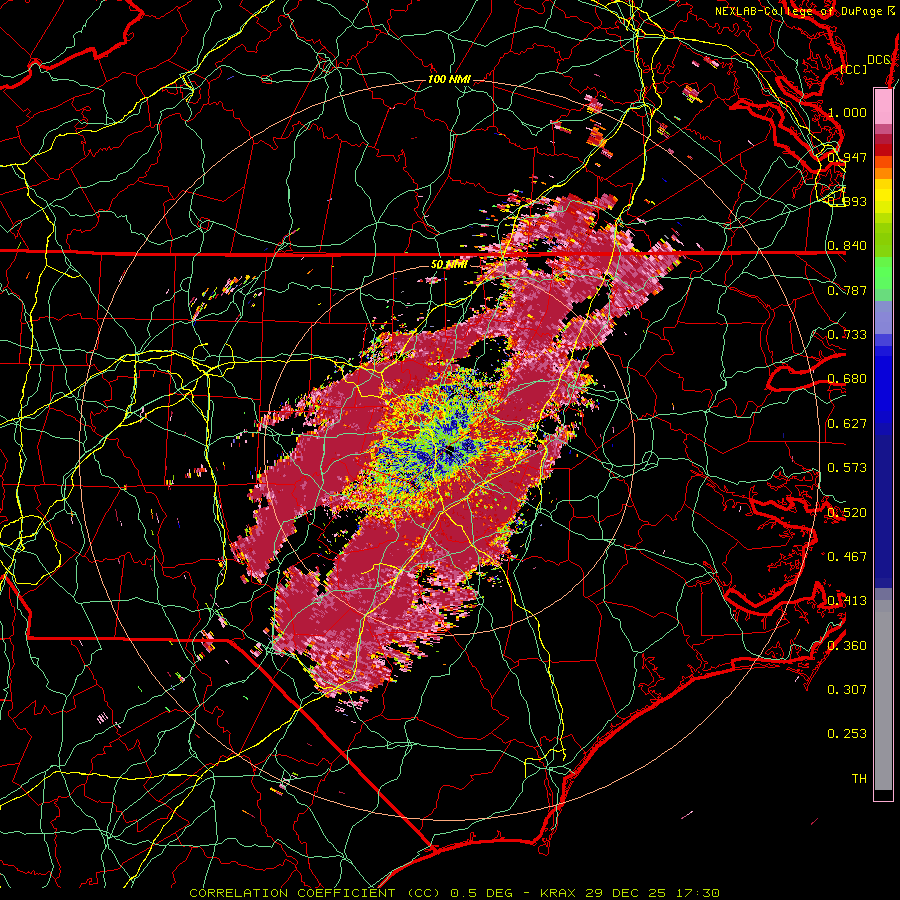The height and width of the screenshot is (900, 900).
Task: Select the 0.893 color scale value
Action: click(847, 201)
